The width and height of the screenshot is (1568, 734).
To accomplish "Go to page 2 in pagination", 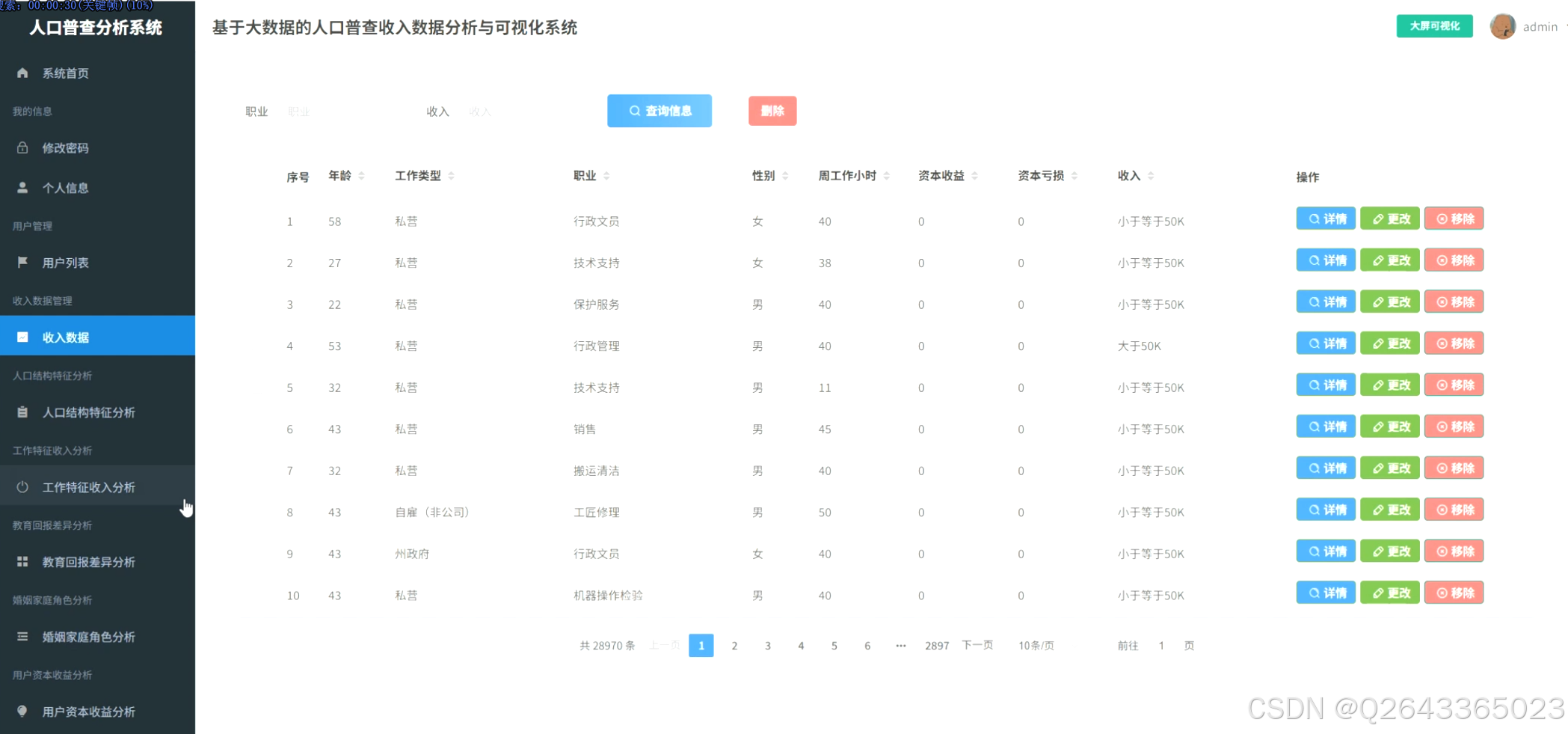I will click(x=734, y=646).
